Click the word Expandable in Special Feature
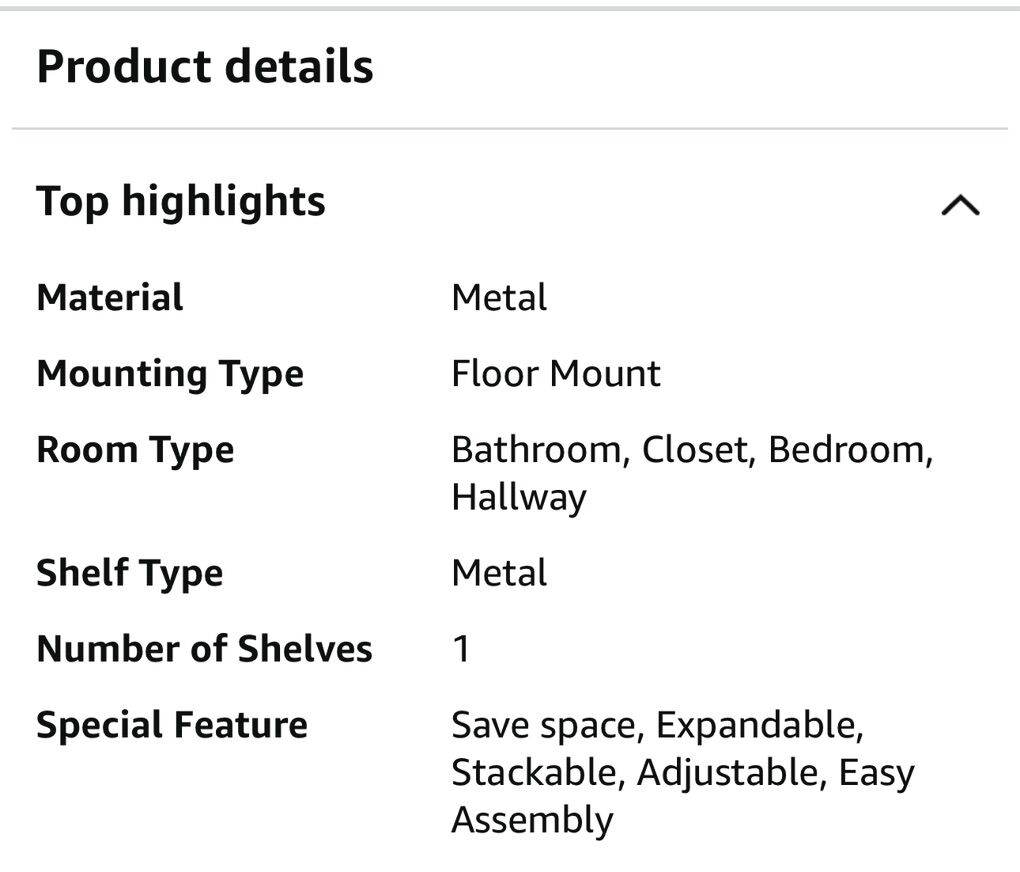The image size is (1020, 872). tap(758, 725)
